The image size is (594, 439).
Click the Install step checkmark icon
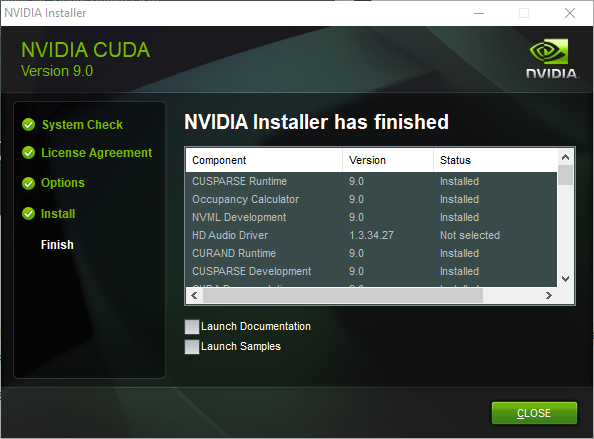coord(28,214)
